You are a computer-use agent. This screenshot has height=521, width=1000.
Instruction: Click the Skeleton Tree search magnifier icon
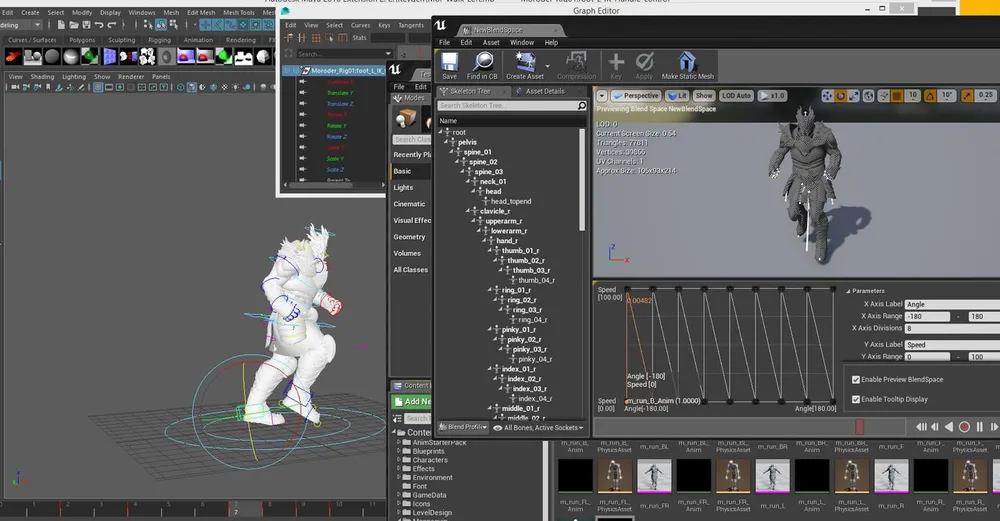coord(582,105)
